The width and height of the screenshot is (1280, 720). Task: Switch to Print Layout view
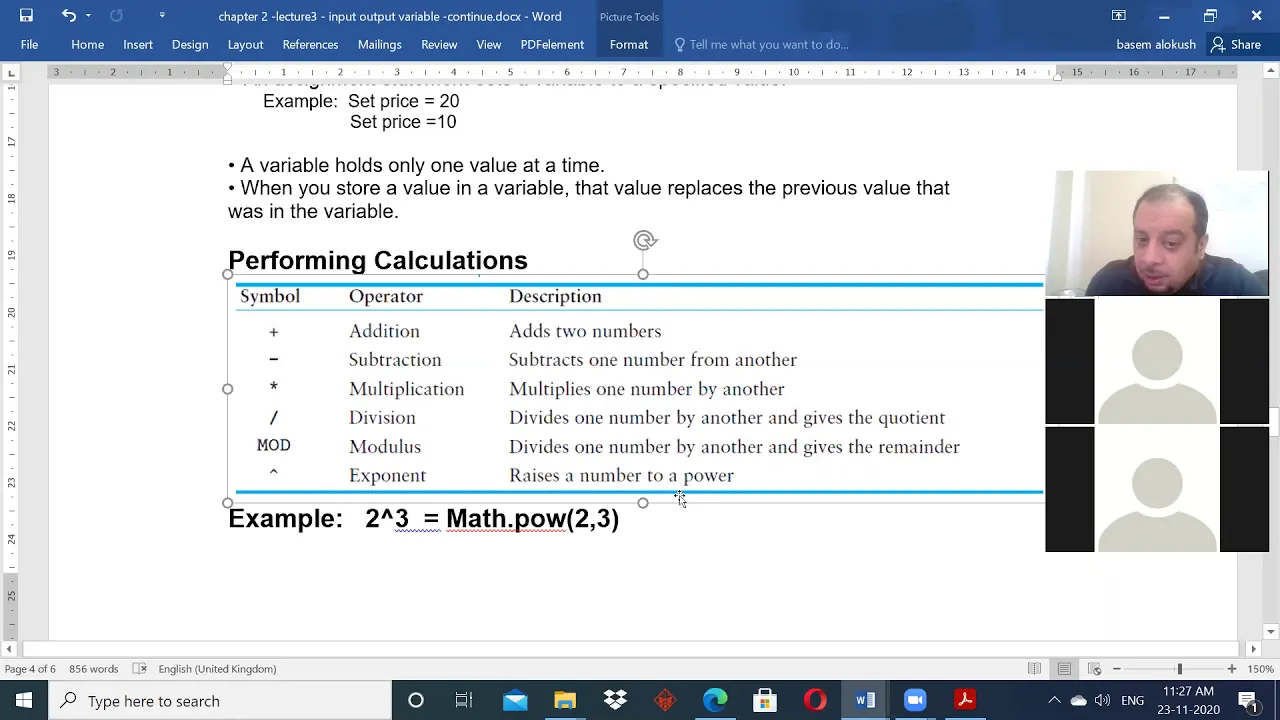pyautogui.click(x=1064, y=669)
